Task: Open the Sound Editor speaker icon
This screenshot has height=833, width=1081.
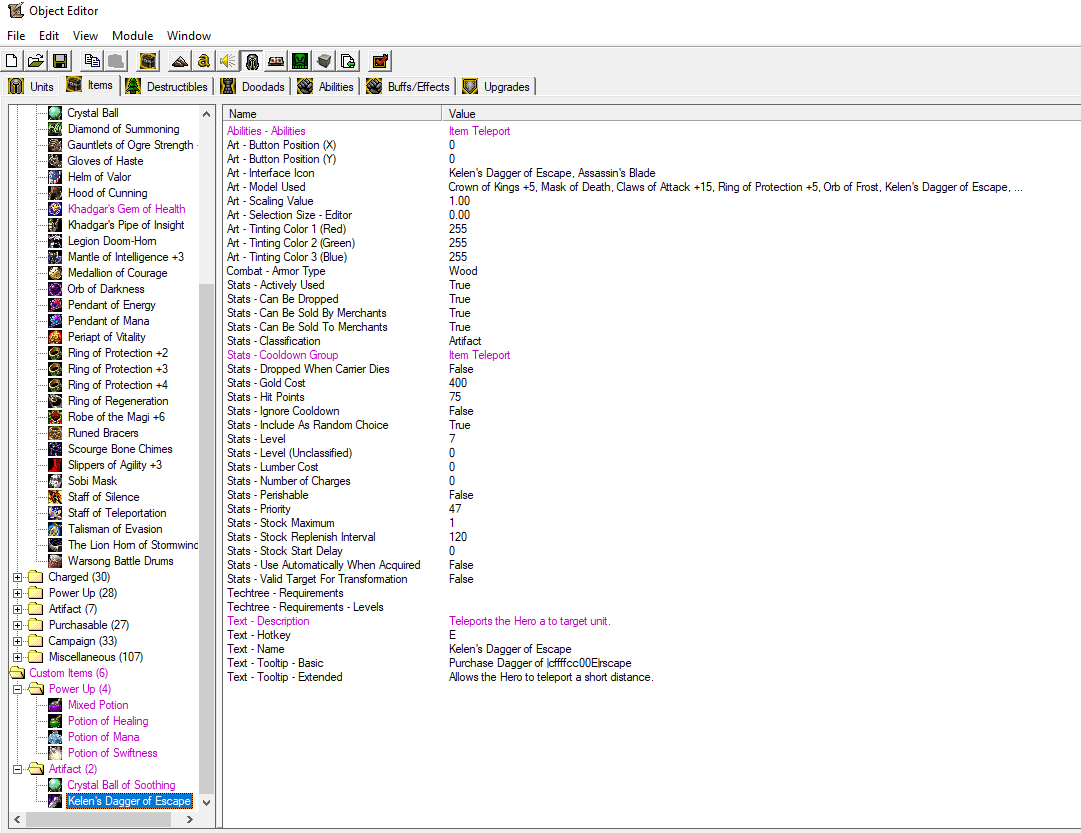Action: 228,61
